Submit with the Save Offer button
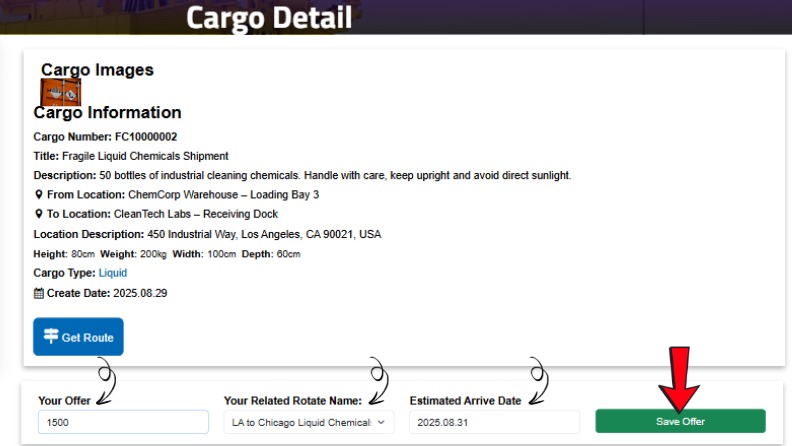Image resolution: width=792 pixels, height=446 pixels. tap(680, 421)
